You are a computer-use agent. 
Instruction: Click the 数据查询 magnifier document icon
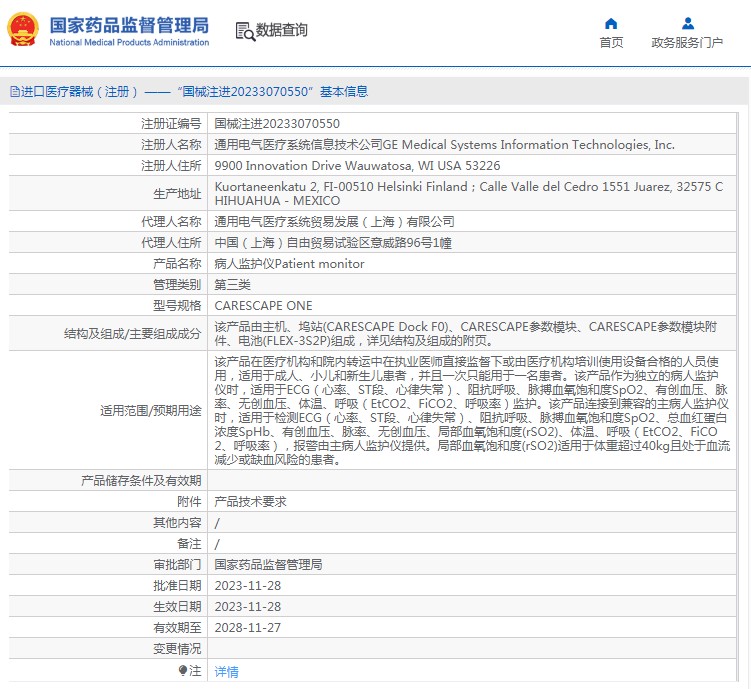pos(245,31)
